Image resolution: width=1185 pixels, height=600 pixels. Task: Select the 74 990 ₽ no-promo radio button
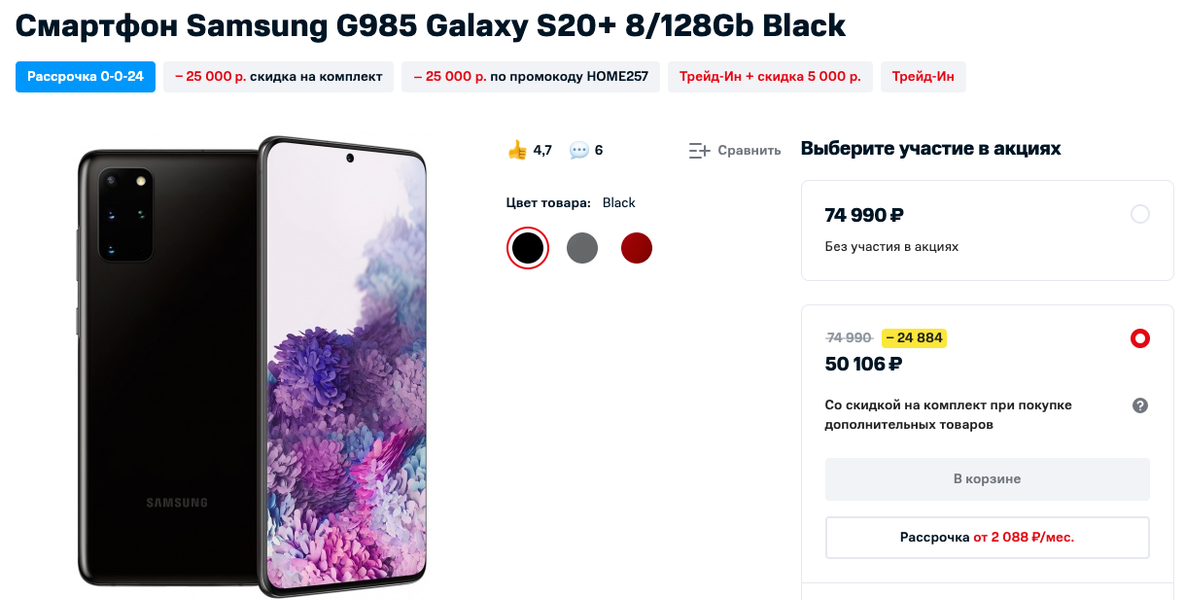1140,214
